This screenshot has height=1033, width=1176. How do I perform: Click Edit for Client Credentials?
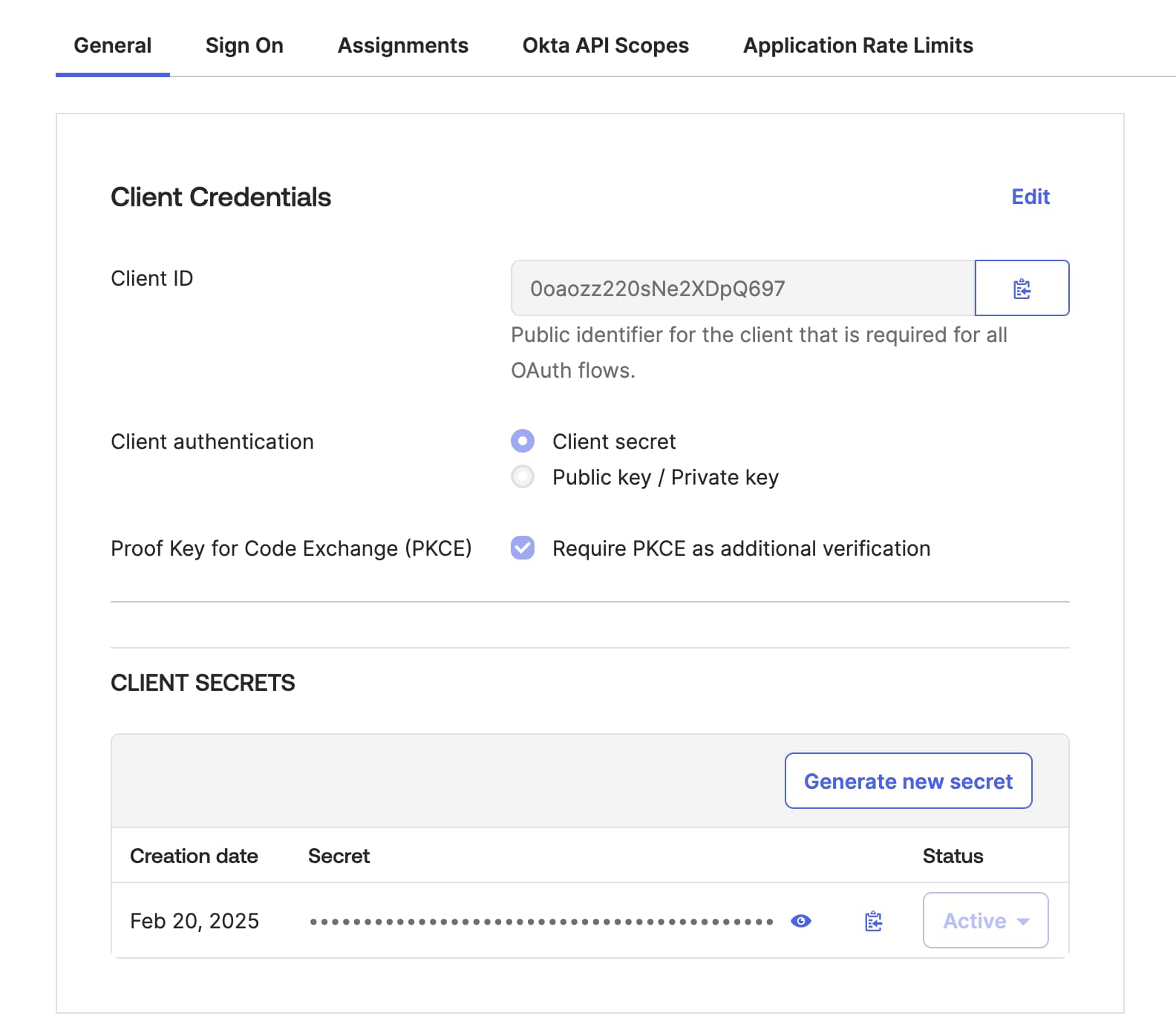[1030, 197]
